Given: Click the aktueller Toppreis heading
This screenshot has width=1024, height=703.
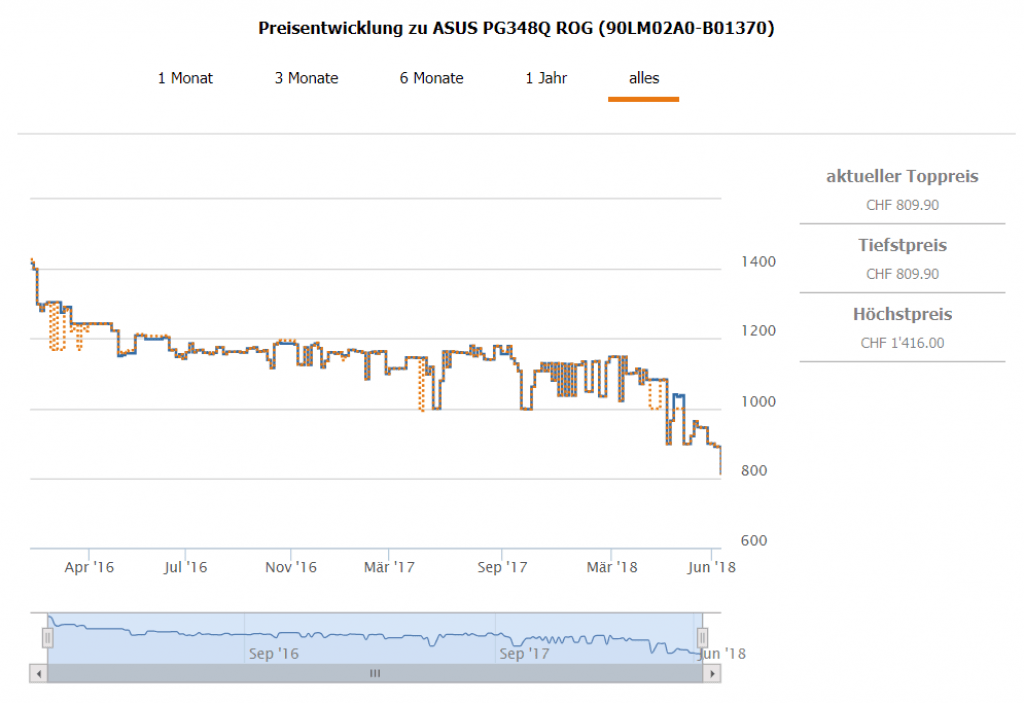Looking at the screenshot, I should click(x=902, y=176).
